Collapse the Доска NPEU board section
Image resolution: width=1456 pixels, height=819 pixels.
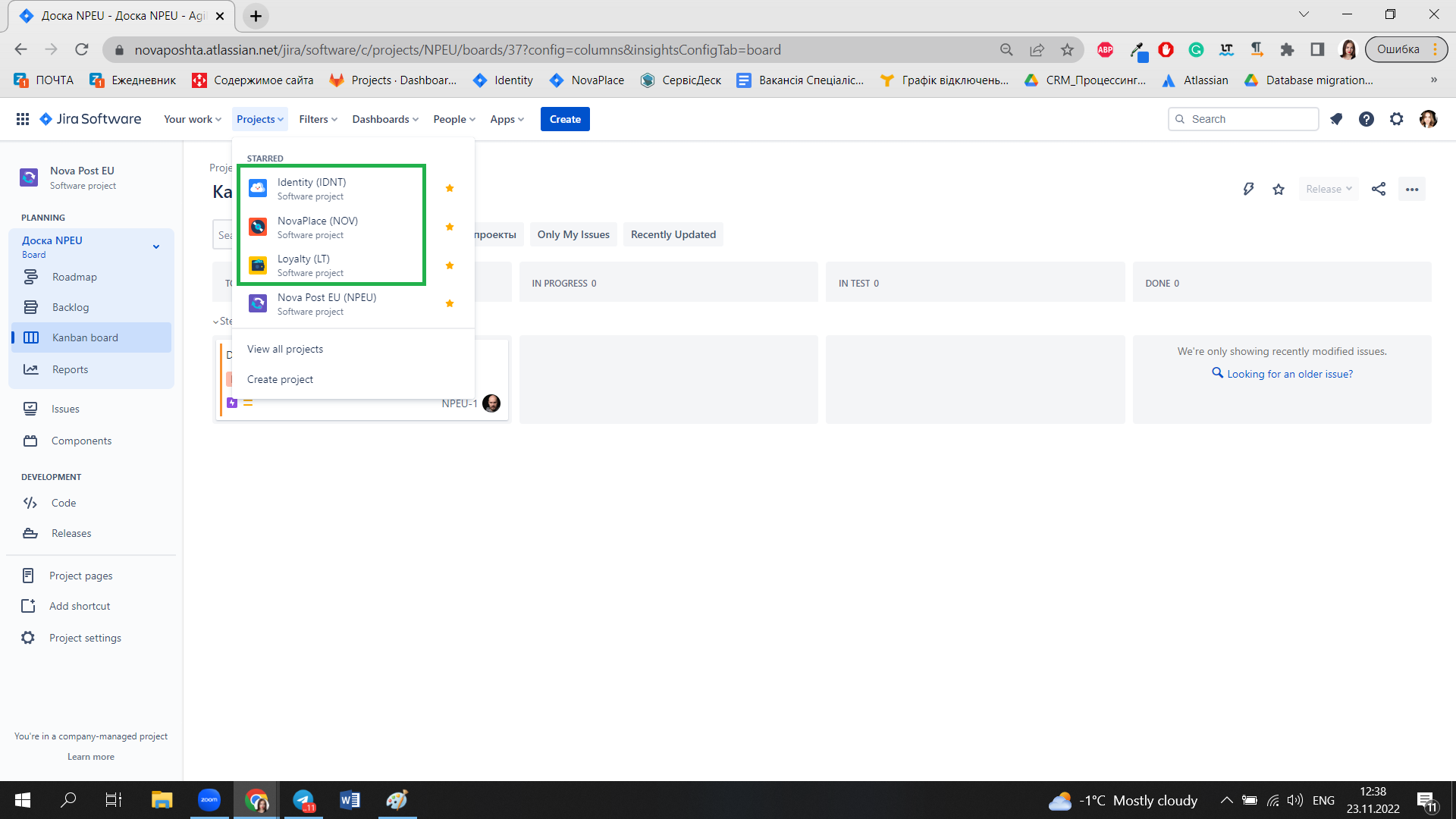[156, 246]
